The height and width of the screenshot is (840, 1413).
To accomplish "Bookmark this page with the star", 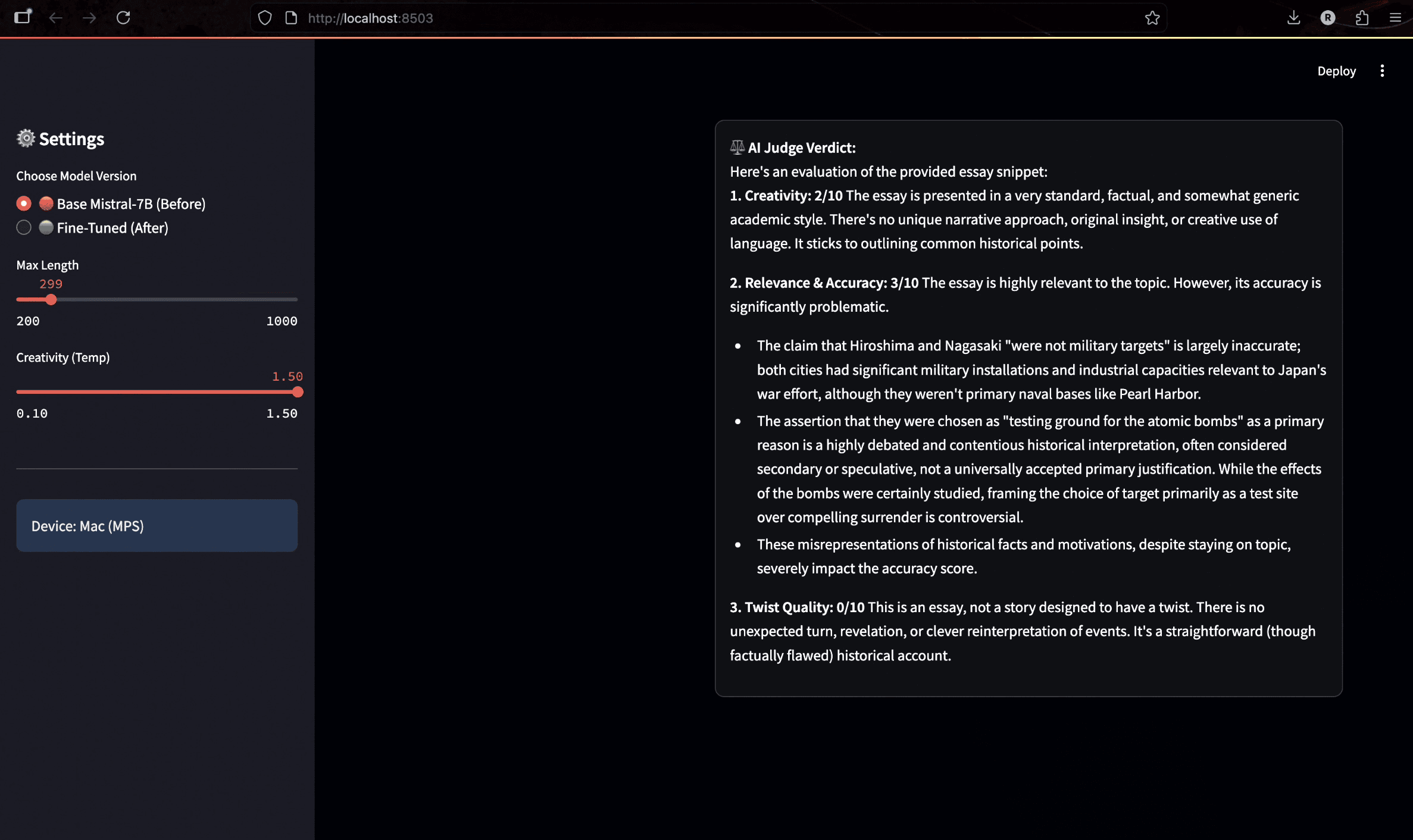I will pos(1152,18).
